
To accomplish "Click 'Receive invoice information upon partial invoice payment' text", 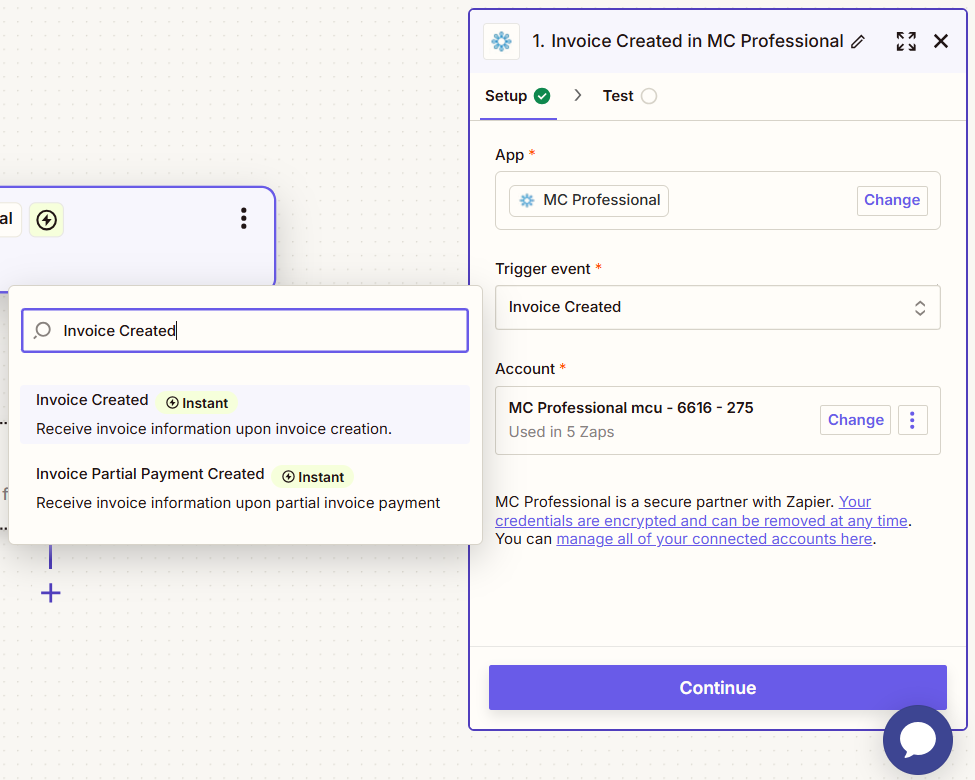I will point(238,503).
